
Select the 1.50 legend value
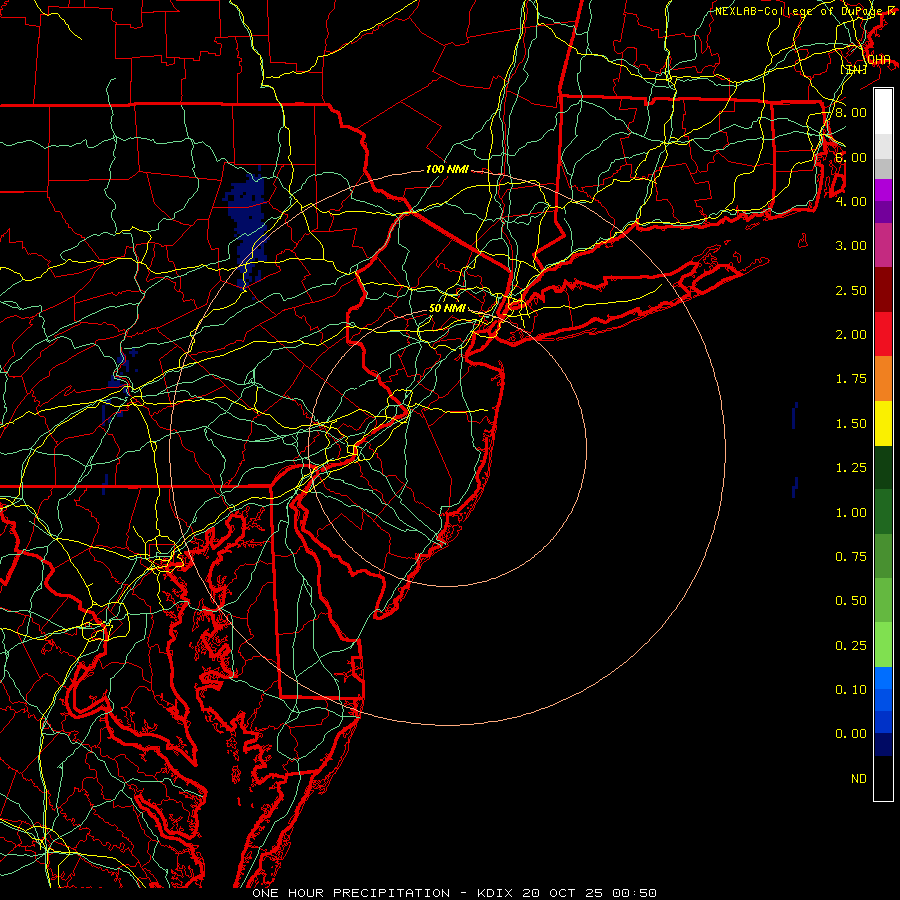pyautogui.click(x=851, y=424)
